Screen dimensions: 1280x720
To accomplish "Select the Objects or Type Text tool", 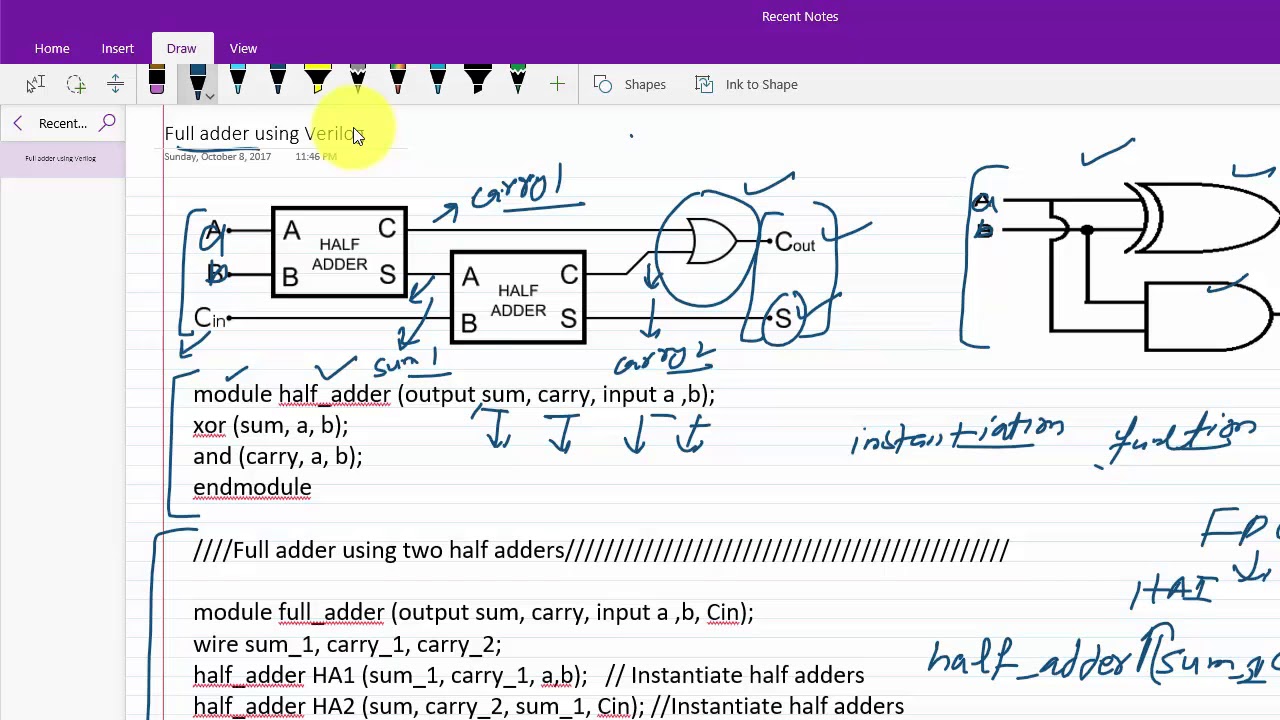I will click(x=35, y=84).
